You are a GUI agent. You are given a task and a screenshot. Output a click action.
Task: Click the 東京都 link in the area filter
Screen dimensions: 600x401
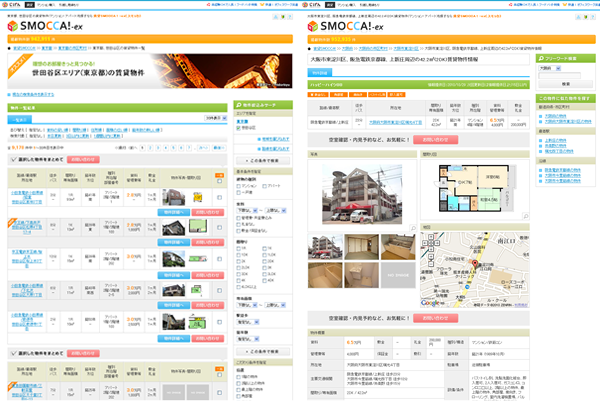pos(242,121)
